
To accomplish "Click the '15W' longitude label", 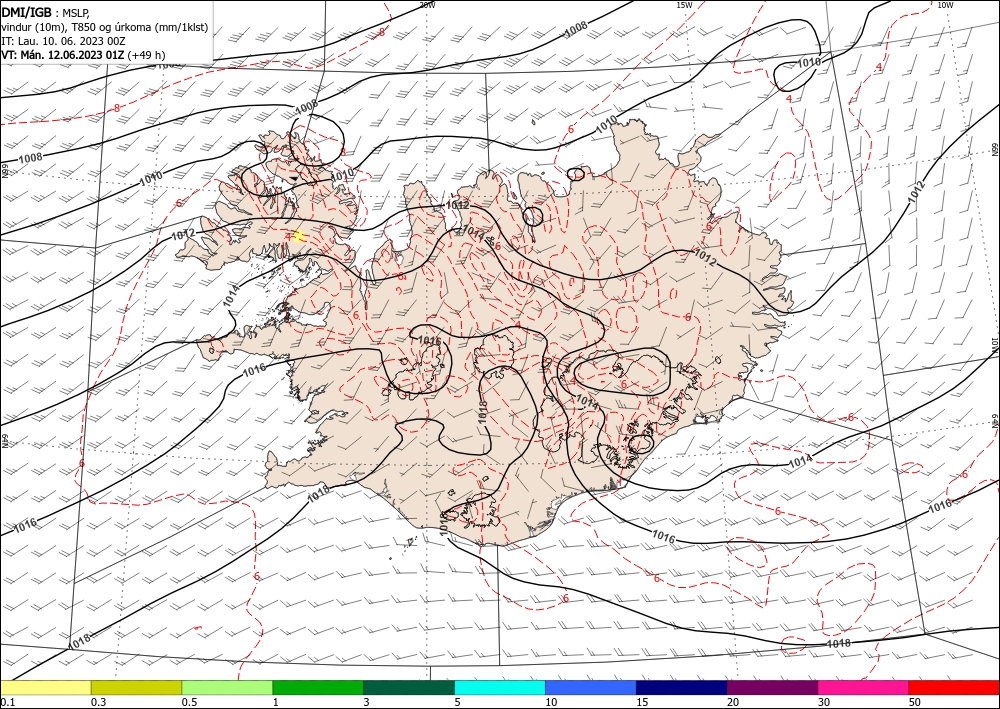I will [684, 5].
